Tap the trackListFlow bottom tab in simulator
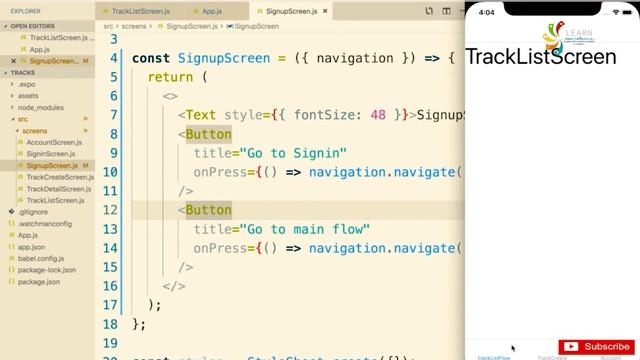 point(494,358)
